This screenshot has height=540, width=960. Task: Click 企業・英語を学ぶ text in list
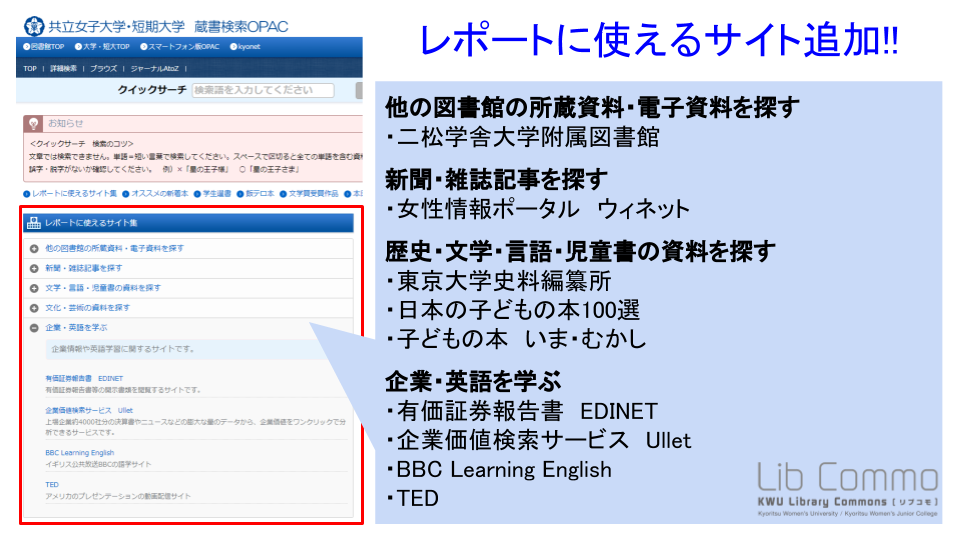click(76, 328)
